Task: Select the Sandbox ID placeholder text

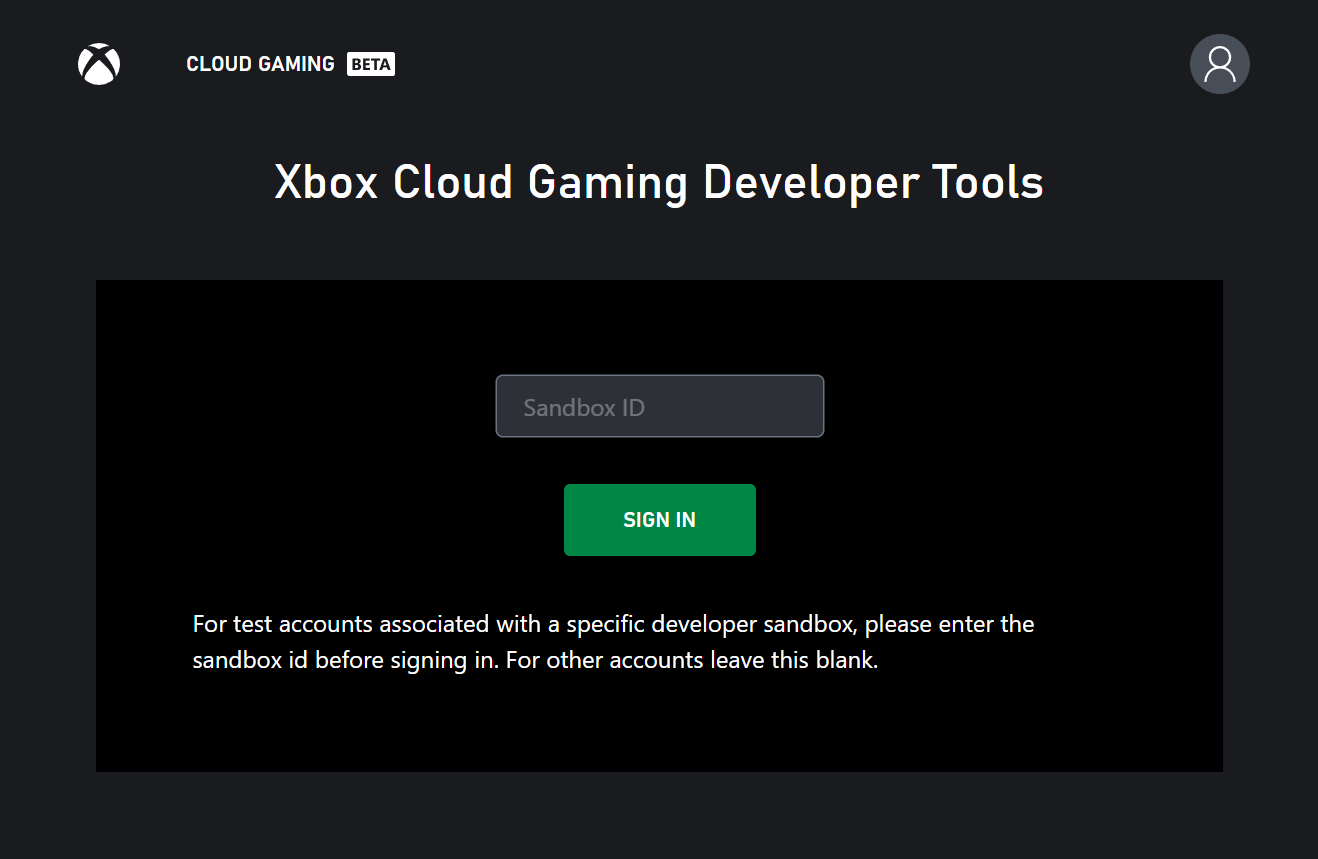Action: point(583,406)
